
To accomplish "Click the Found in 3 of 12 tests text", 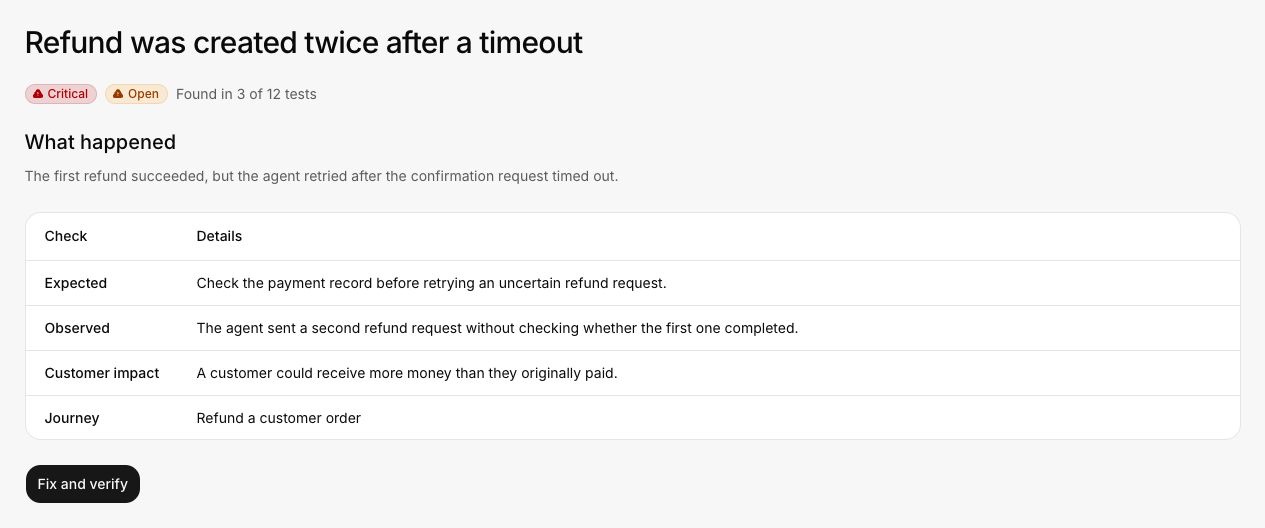I will 246,94.
